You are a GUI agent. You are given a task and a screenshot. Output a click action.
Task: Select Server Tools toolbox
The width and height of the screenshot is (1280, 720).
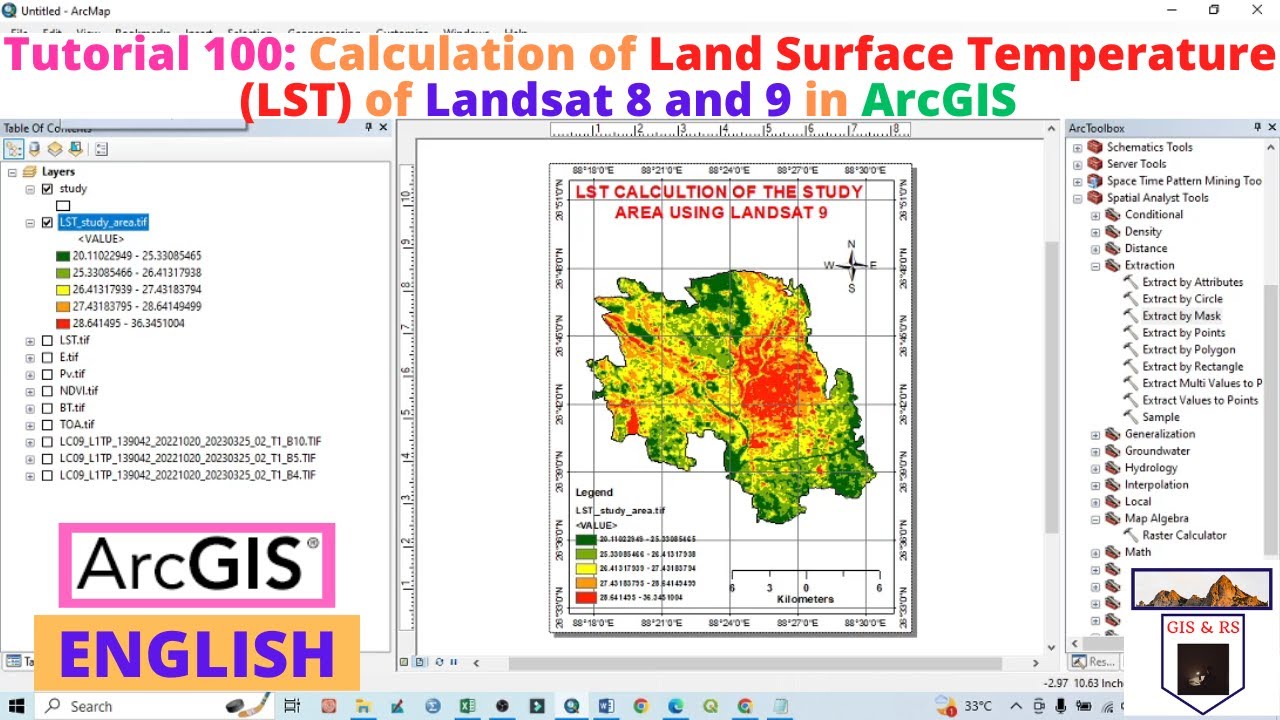click(x=1136, y=164)
